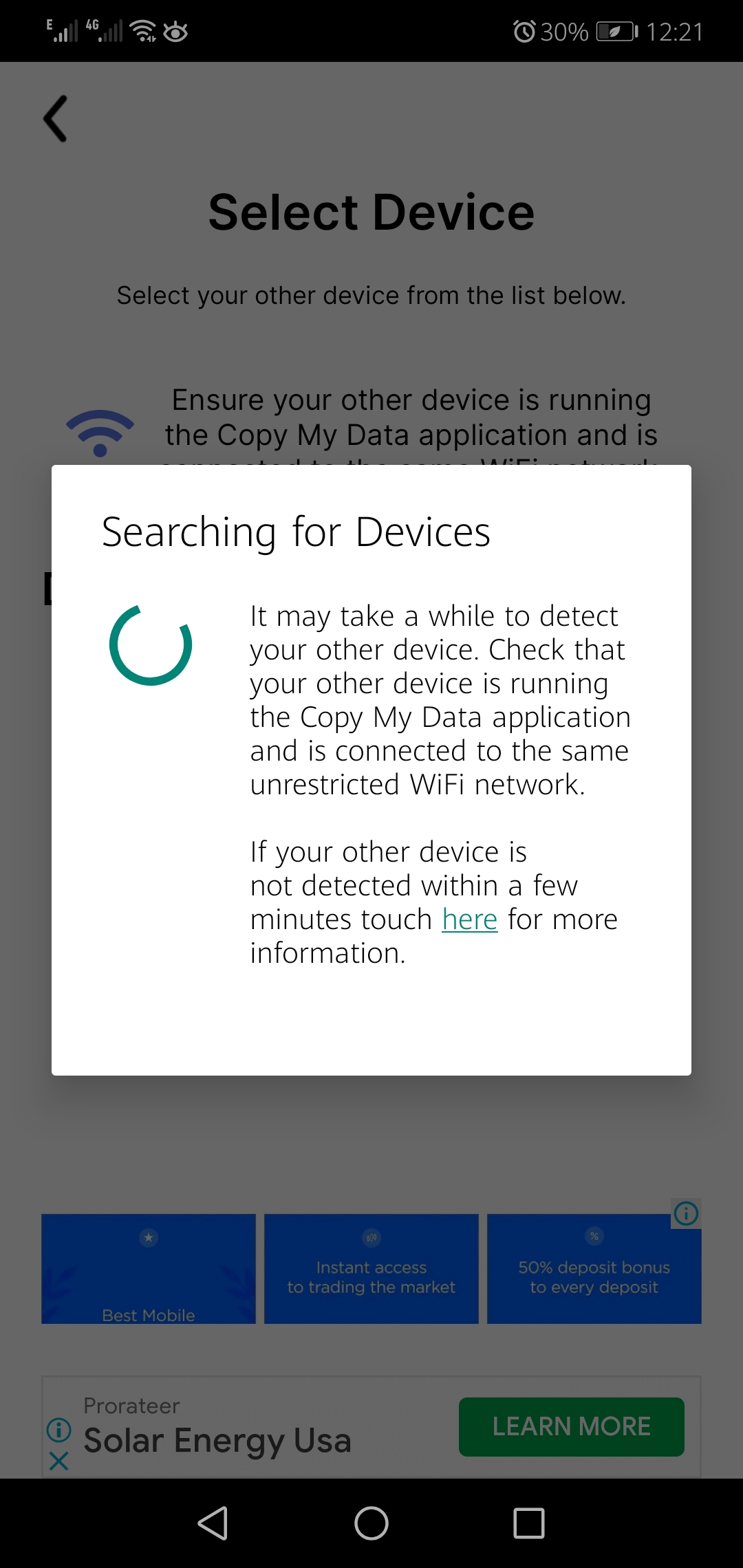The width and height of the screenshot is (743, 1568).
Task: Open recent apps with square button
Action: (x=529, y=1523)
